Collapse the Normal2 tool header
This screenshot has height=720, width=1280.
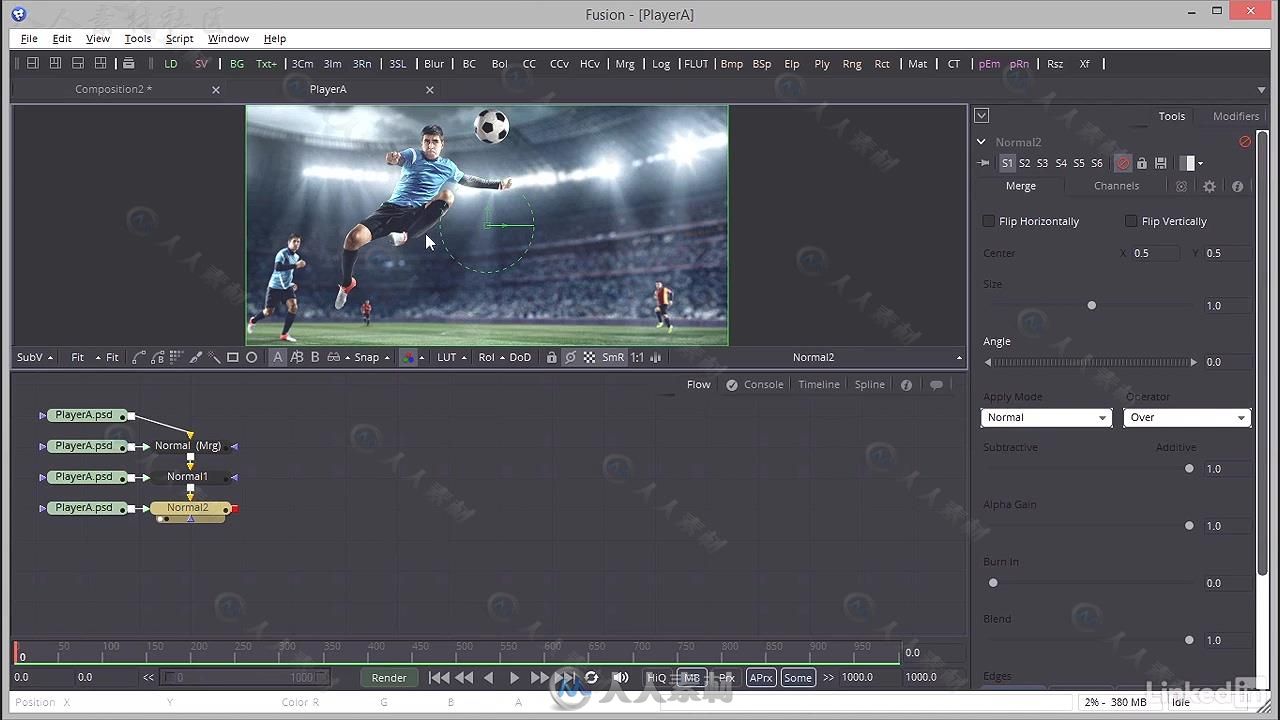point(981,142)
